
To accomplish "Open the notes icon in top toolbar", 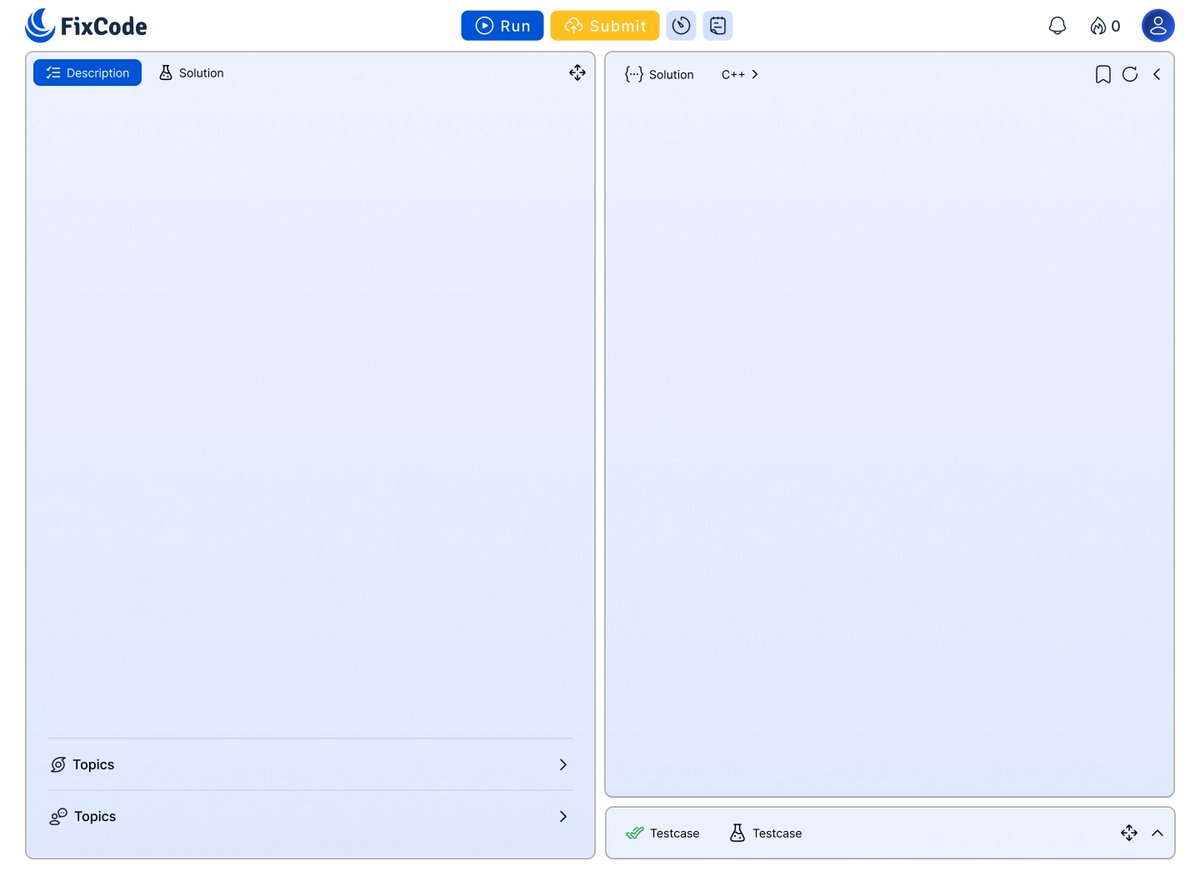I will (718, 26).
